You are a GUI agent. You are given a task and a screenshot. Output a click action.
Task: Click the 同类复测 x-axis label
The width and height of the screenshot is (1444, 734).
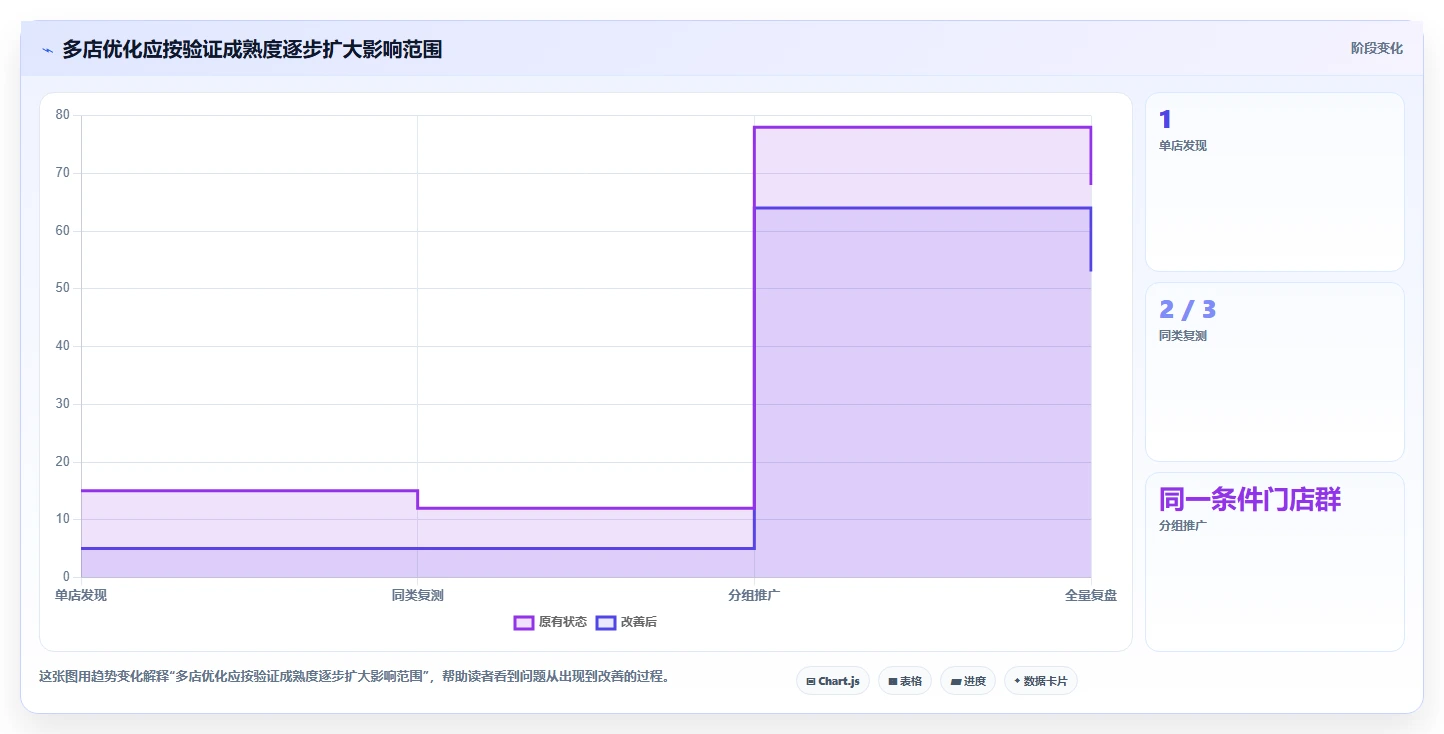pos(418,595)
